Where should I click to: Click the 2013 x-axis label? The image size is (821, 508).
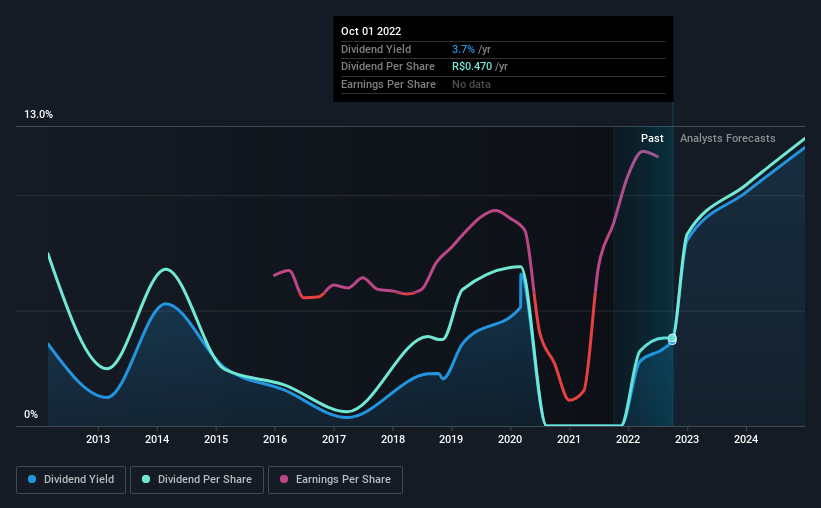(98, 439)
